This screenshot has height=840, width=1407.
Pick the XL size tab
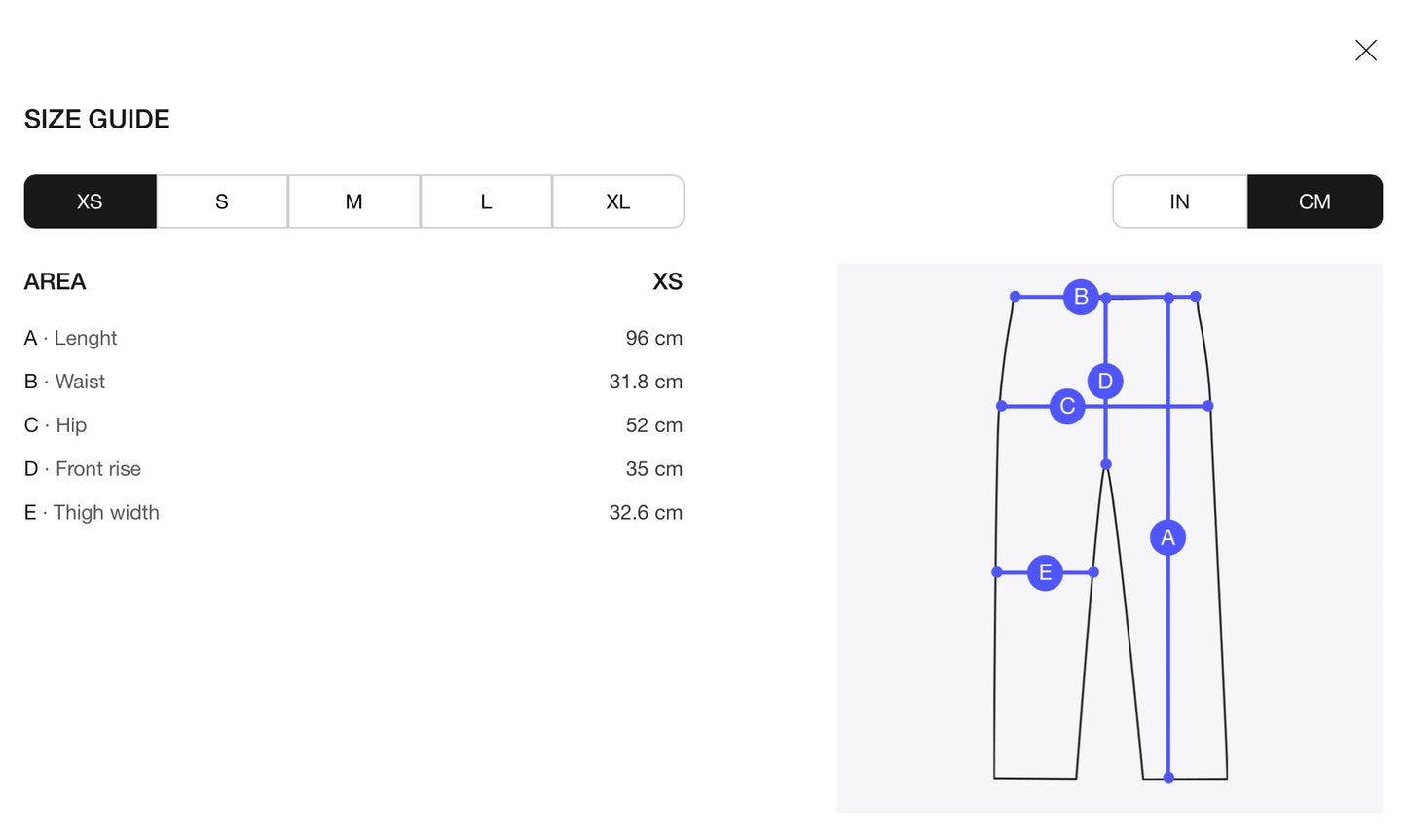coord(618,201)
